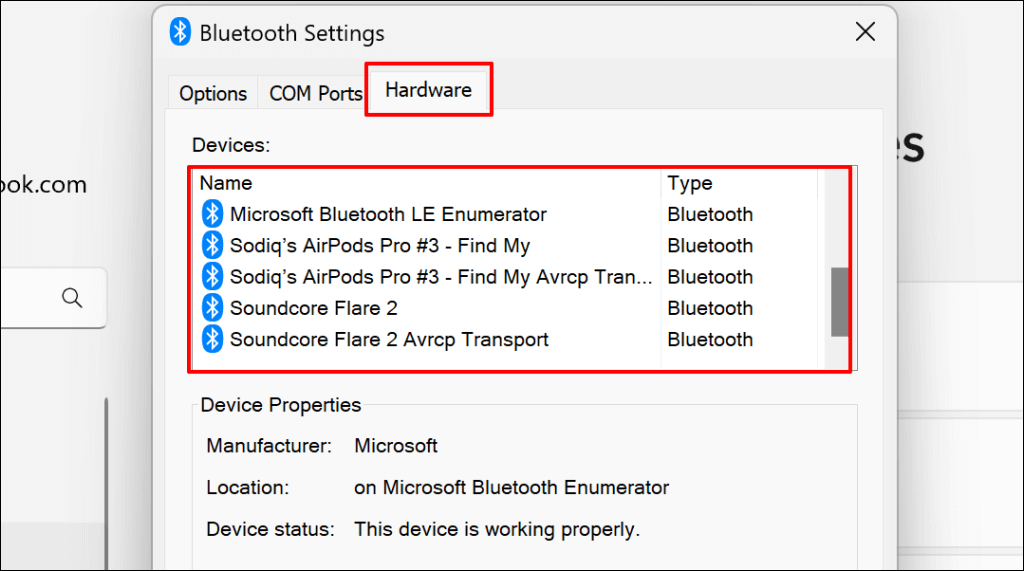Screen dimensions: 1024x571
Task: Select Soundcore Flare 2 device entry
Action: pos(314,308)
